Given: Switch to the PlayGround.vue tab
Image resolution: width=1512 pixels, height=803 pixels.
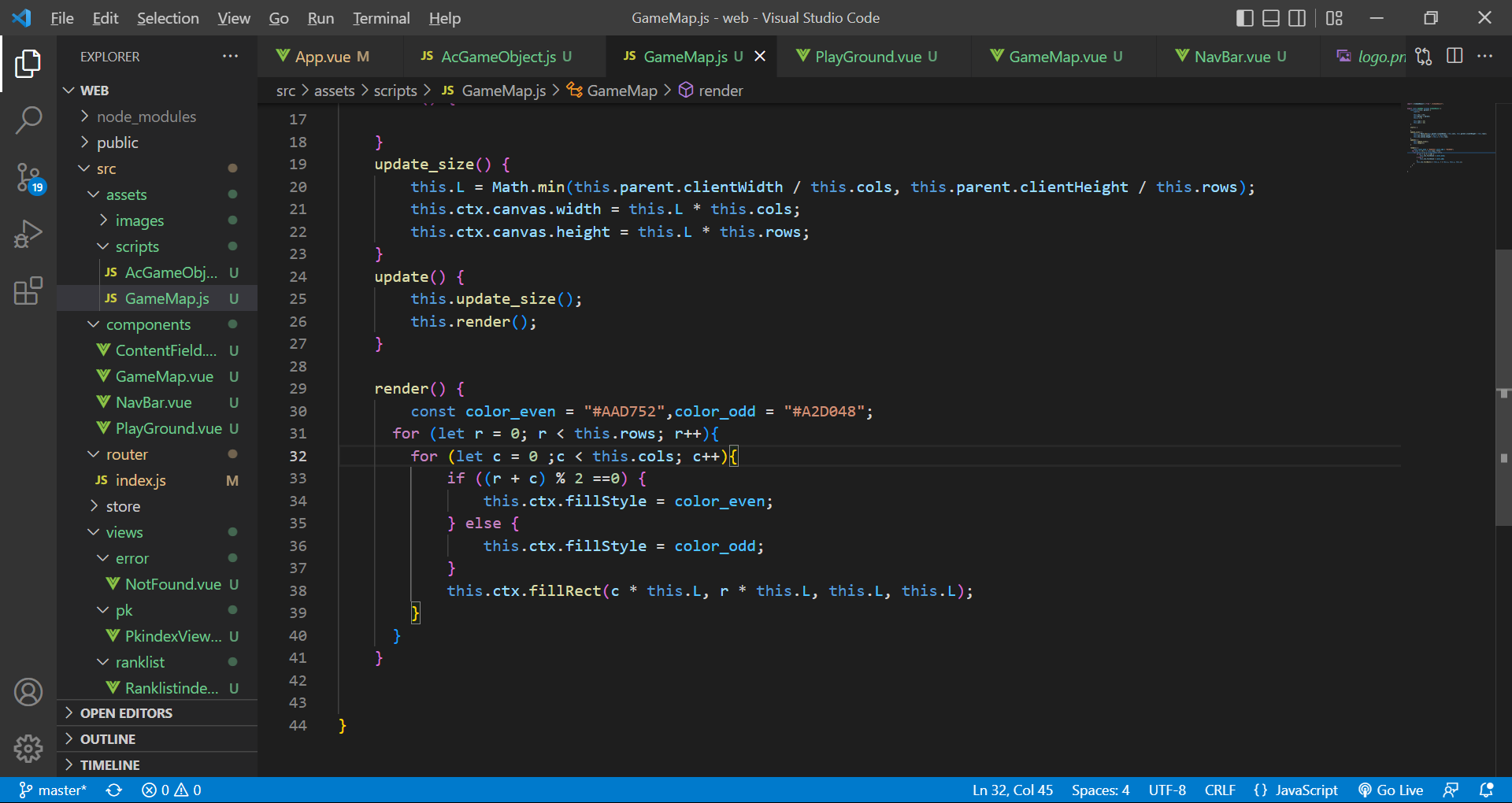Looking at the screenshot, I should click(x=874, y=56).
